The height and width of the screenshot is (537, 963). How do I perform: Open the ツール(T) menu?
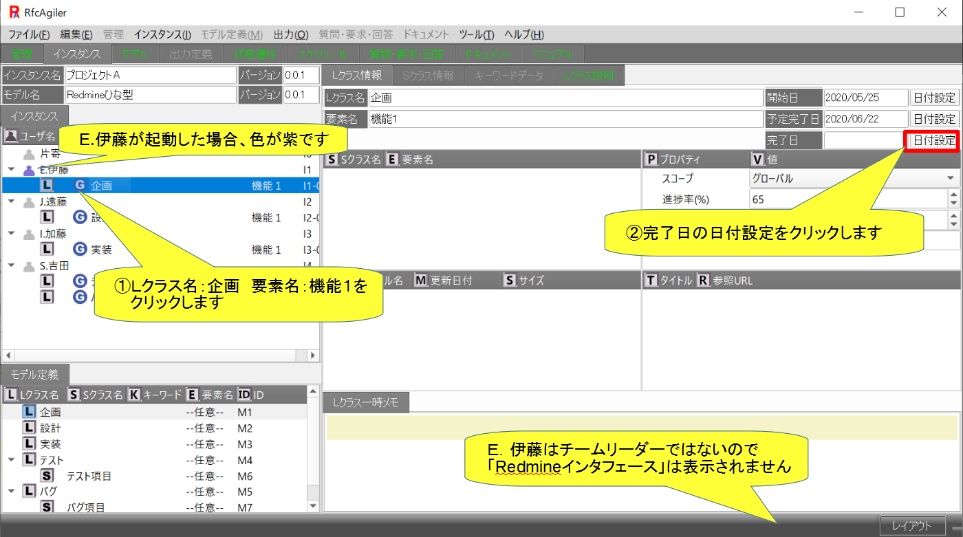477,34
